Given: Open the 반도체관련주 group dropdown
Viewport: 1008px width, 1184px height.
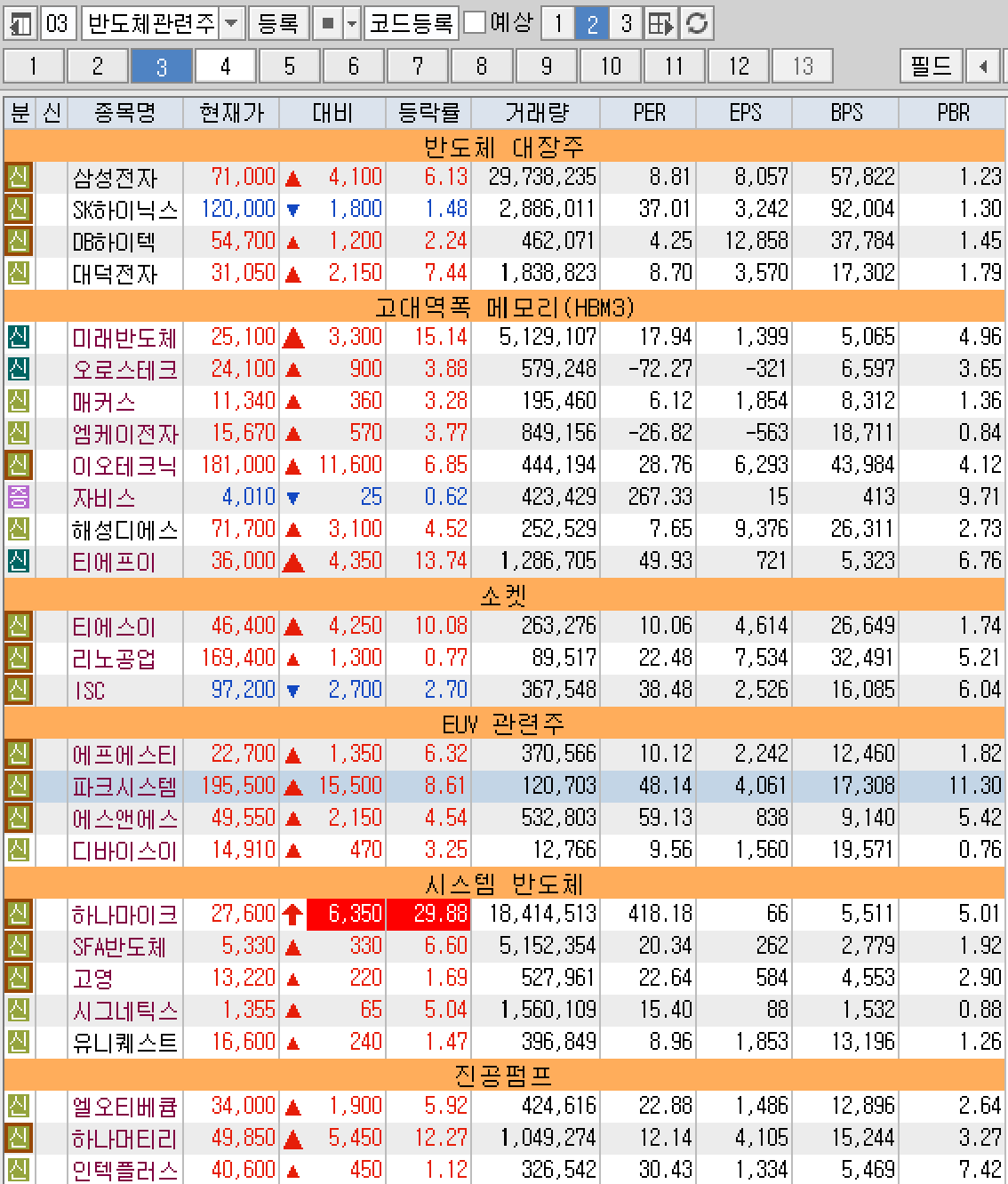Looking at the screenshot, I should pos(232,23).
